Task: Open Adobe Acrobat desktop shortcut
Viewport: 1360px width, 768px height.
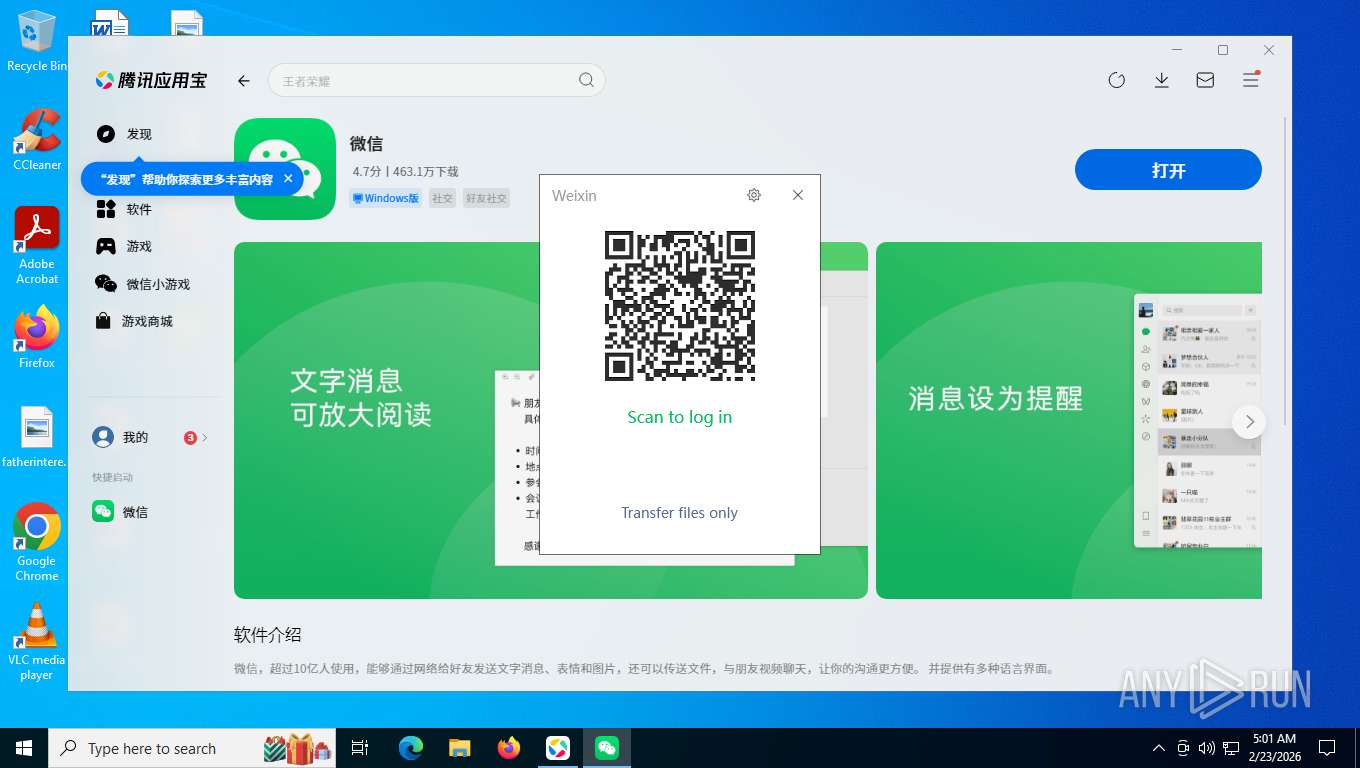Action: (37, 246)
